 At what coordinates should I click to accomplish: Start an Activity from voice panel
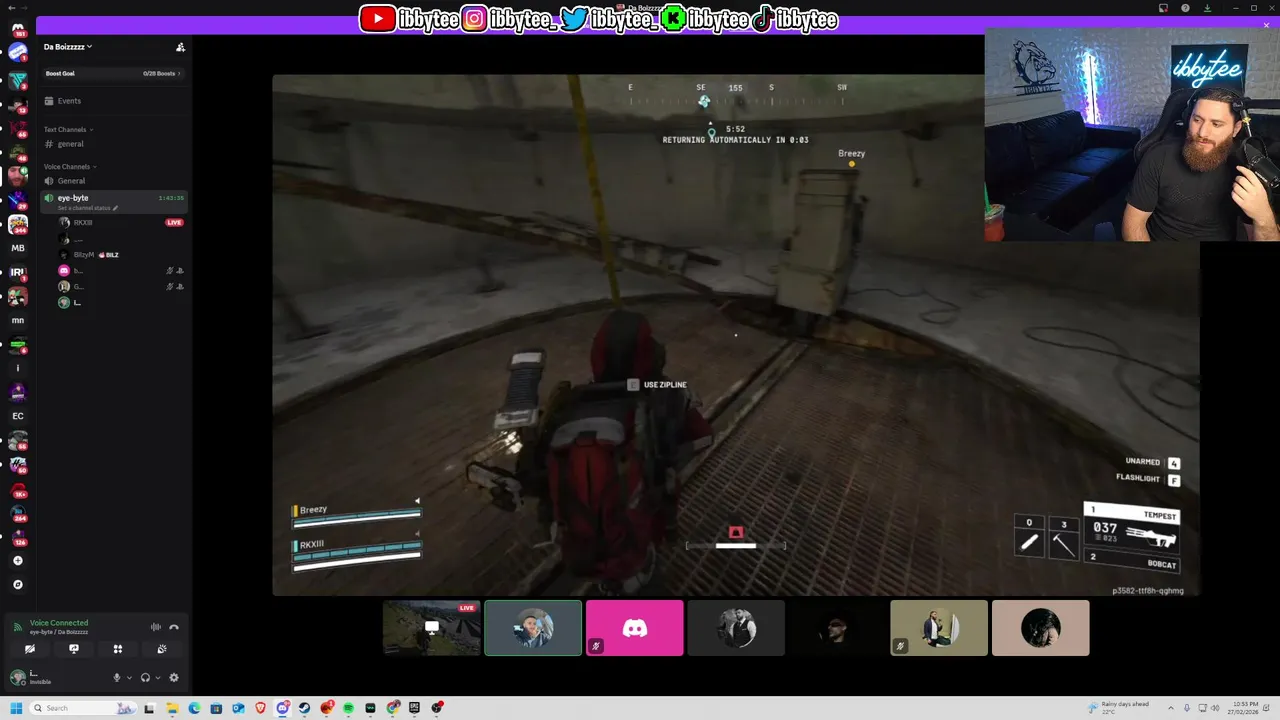click(117, 649)
